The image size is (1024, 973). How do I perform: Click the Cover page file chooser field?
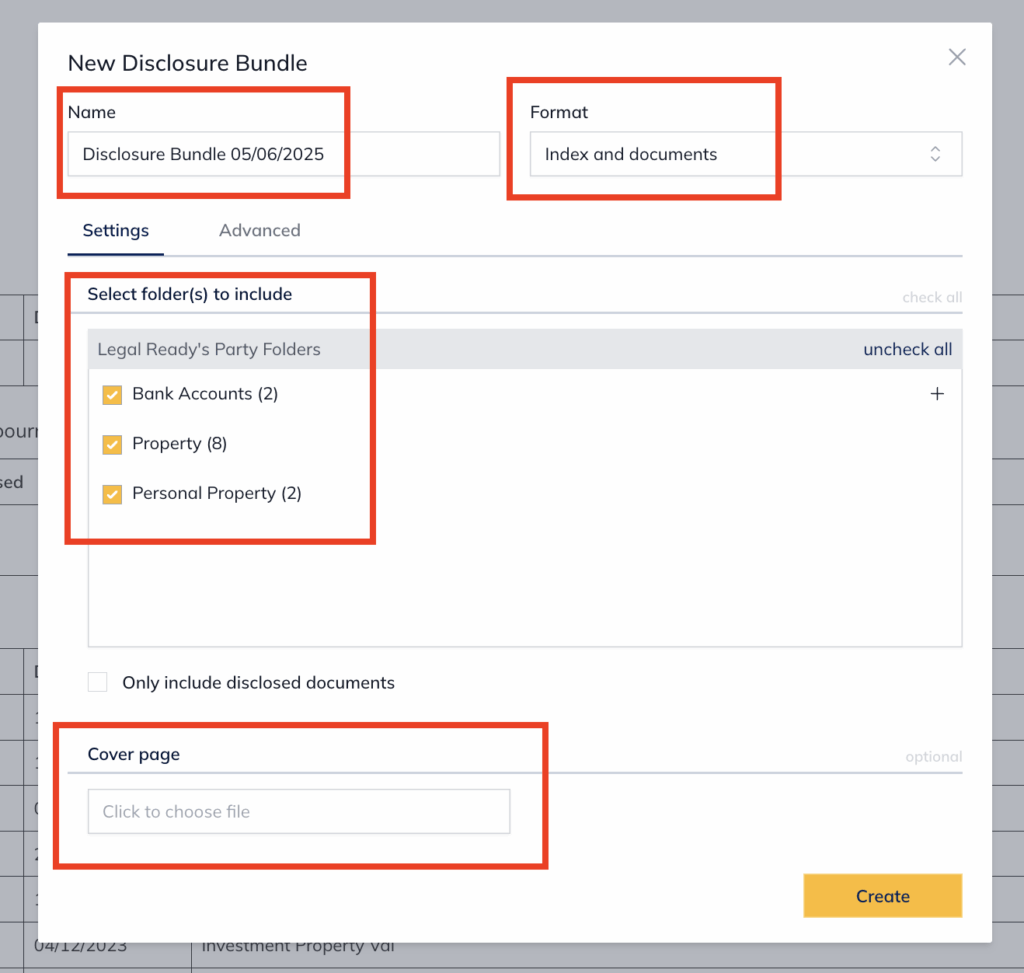[299, 811]
